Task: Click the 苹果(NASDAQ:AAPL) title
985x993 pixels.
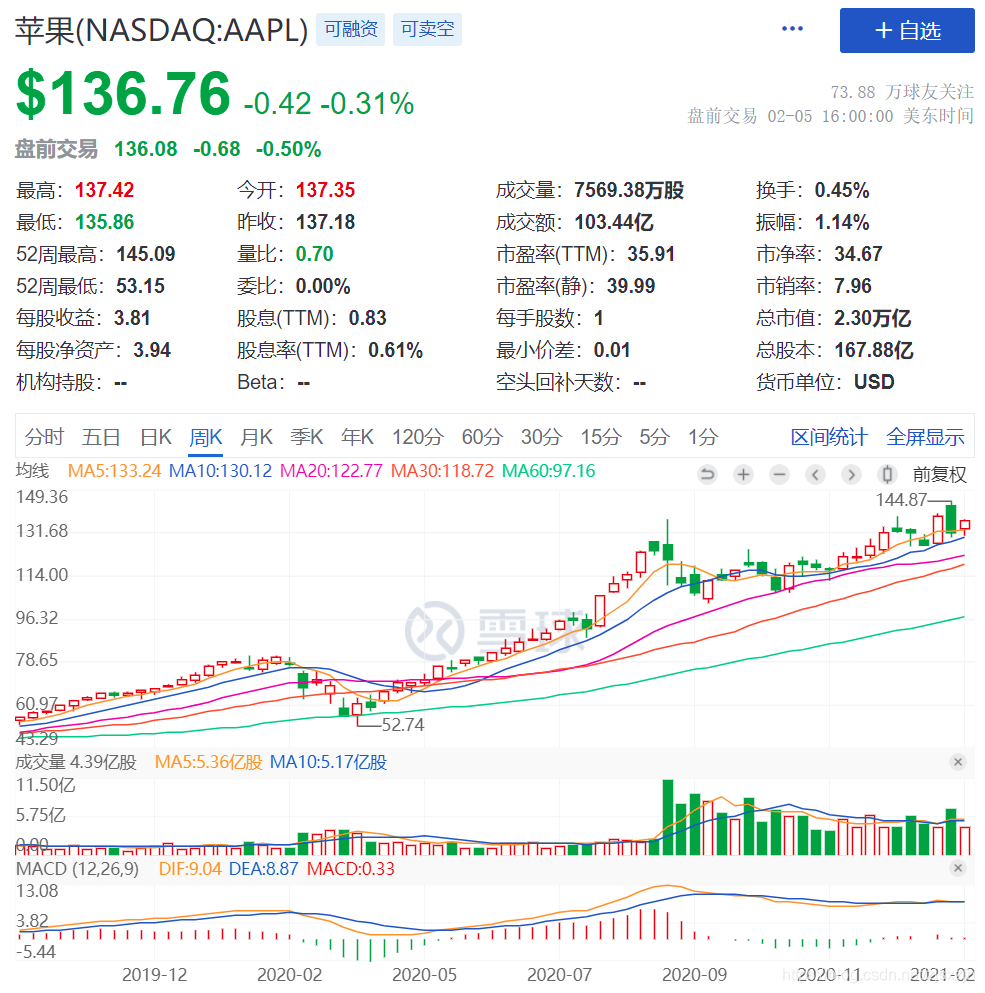Action: 162,30
